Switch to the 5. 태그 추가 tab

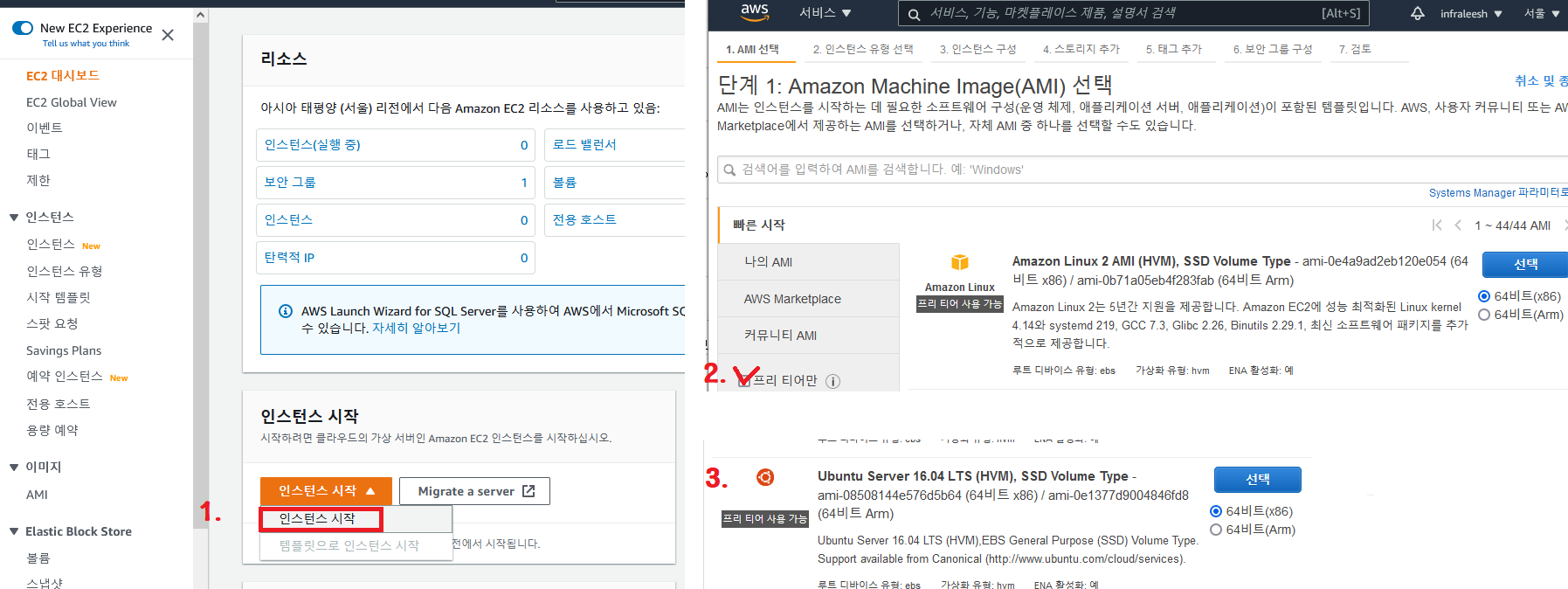[1174, 49]
